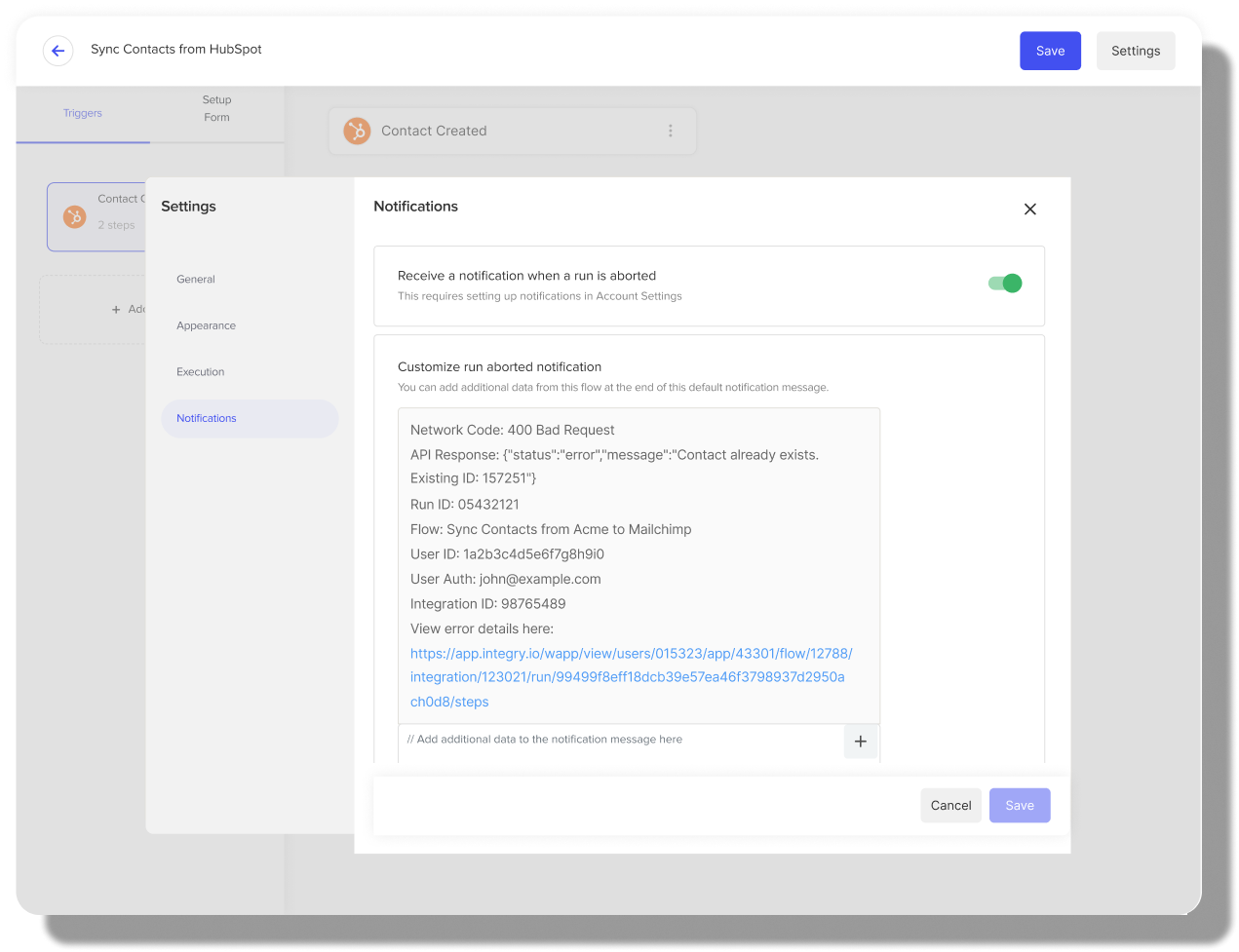Click the additional notification data input field
This screenshot has width=1239, height=952.
point(620,743)
